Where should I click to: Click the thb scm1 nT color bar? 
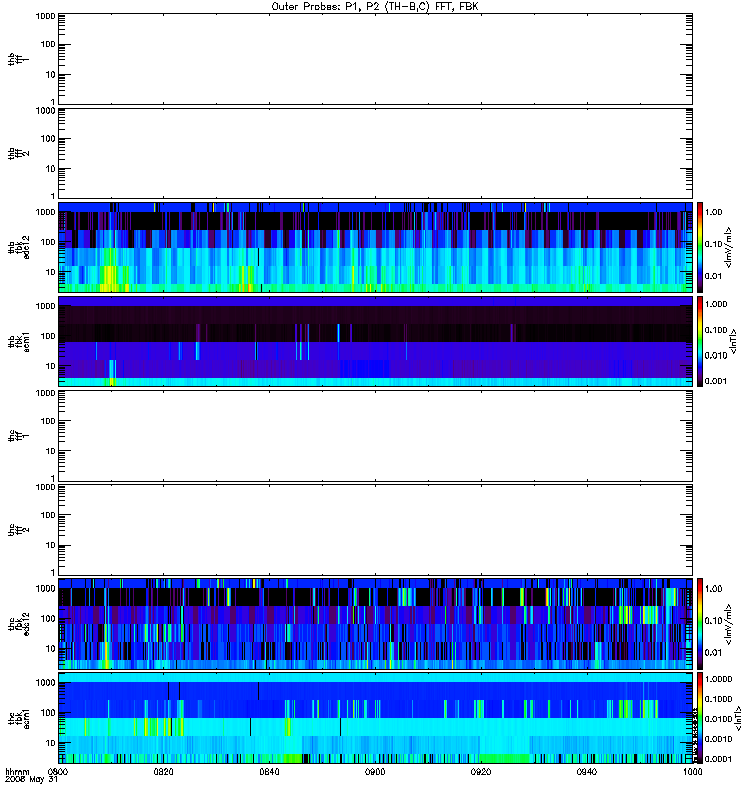700,341
